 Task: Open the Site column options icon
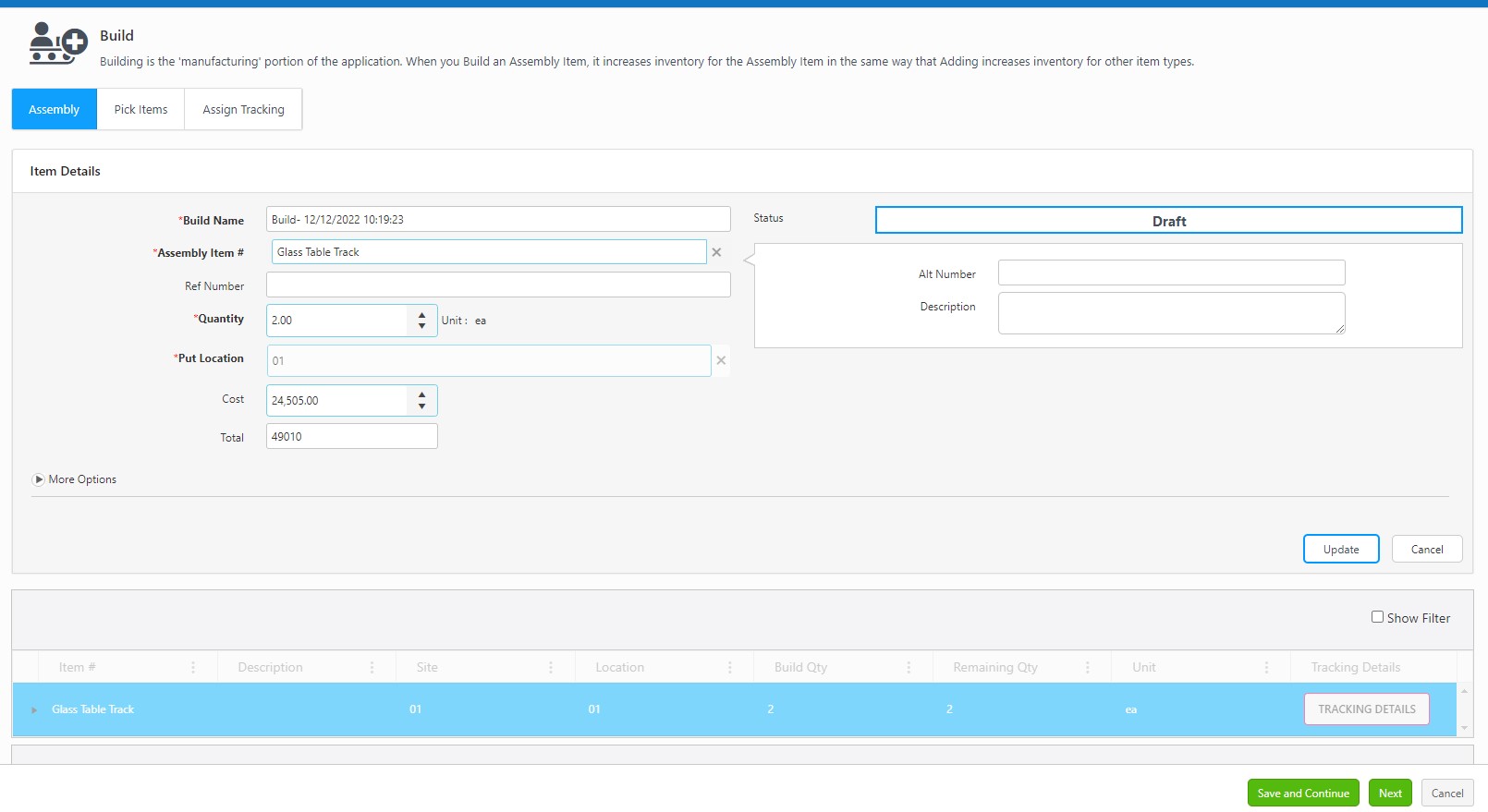click(551, 667)
